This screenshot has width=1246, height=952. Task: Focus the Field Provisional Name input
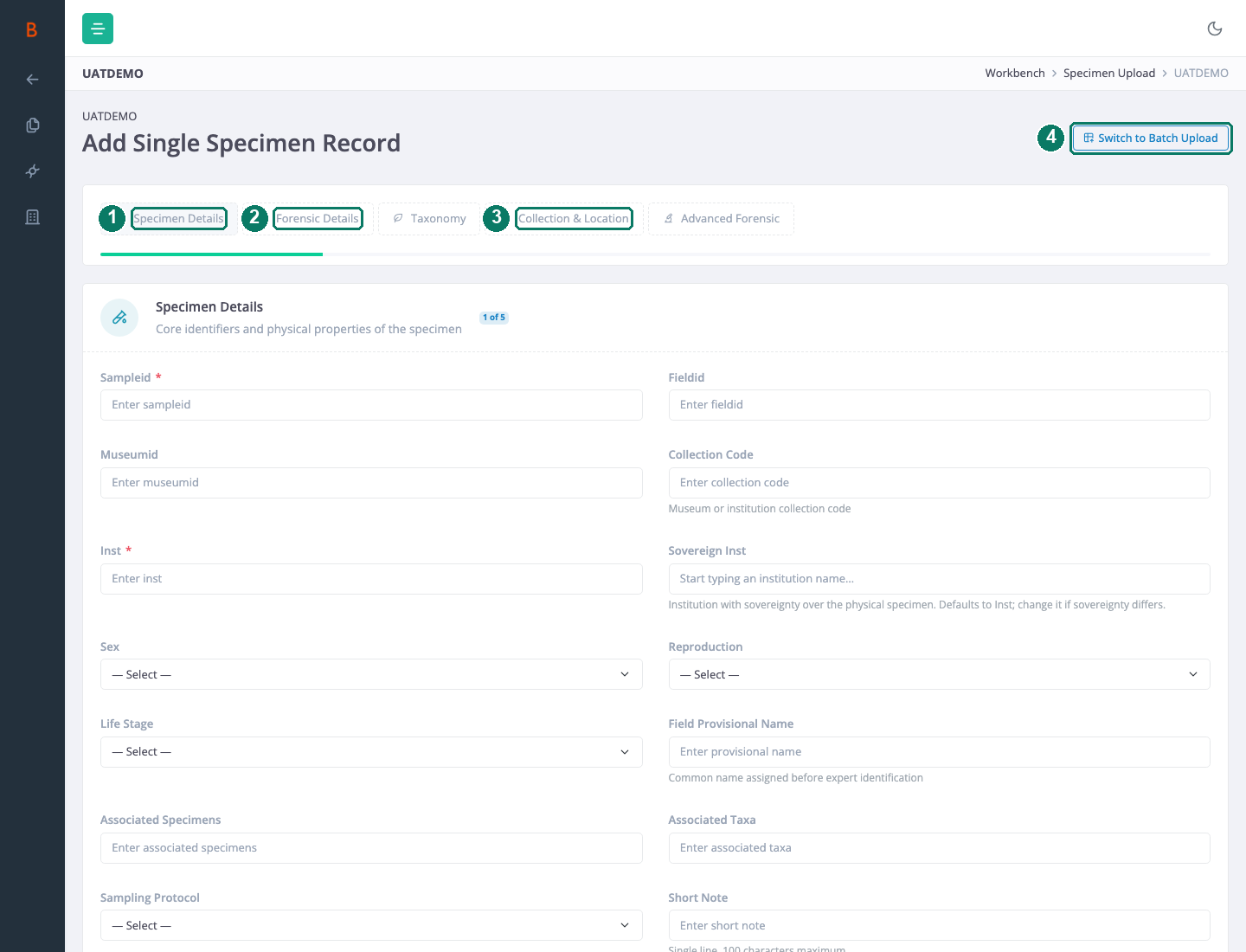click(x=939, y=752)
